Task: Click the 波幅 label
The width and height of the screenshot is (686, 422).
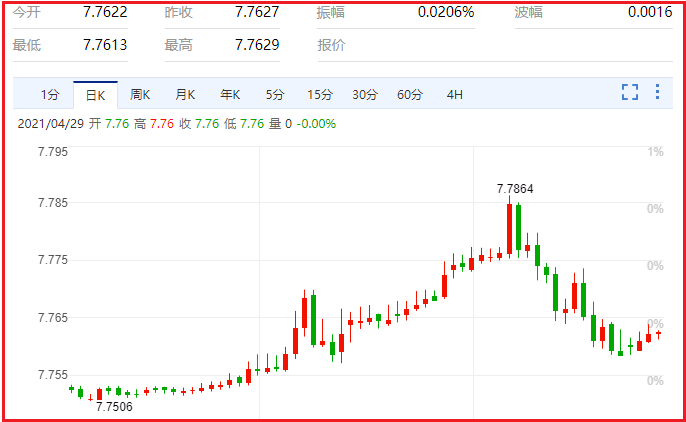Action: point(528,12)
